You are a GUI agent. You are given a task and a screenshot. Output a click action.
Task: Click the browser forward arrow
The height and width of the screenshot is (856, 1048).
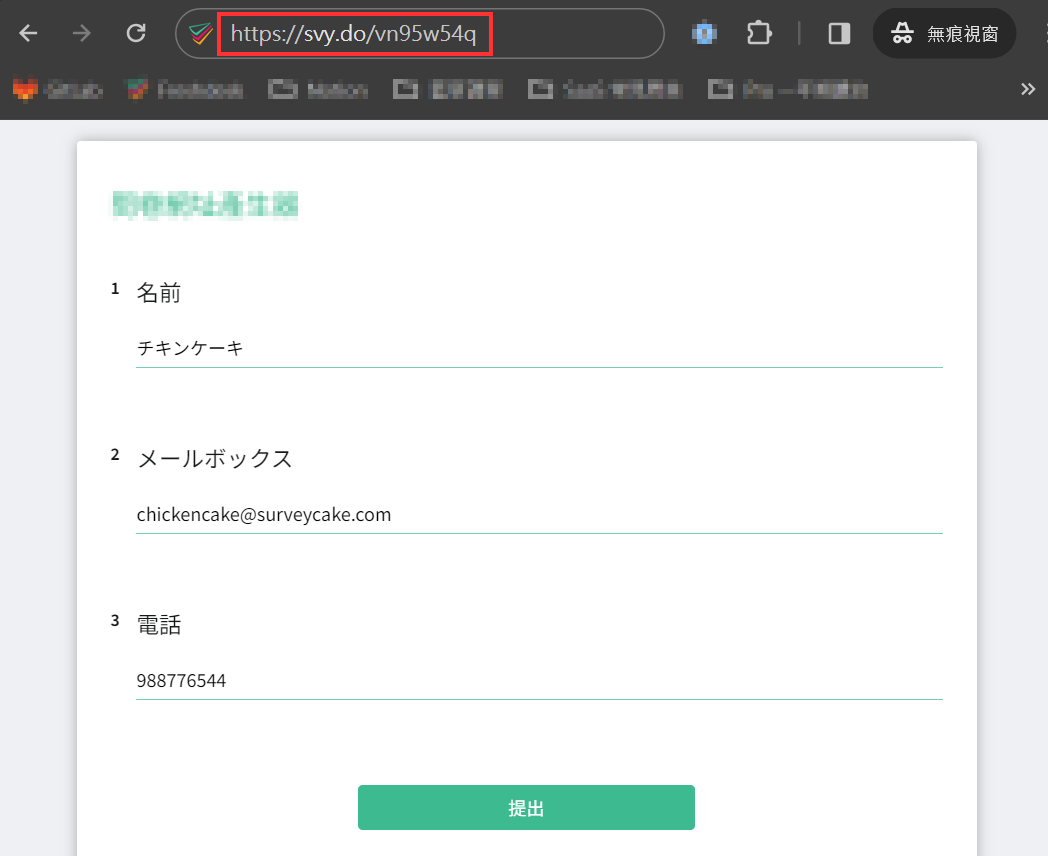[82, 33]
